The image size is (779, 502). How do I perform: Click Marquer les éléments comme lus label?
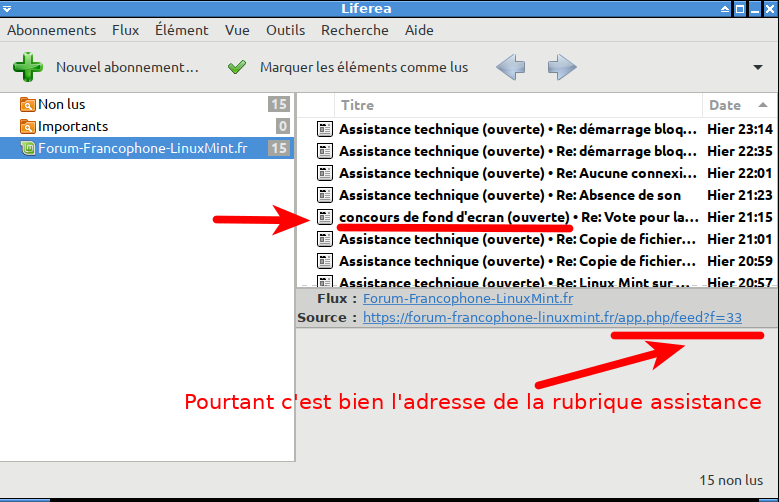[364, 67]
